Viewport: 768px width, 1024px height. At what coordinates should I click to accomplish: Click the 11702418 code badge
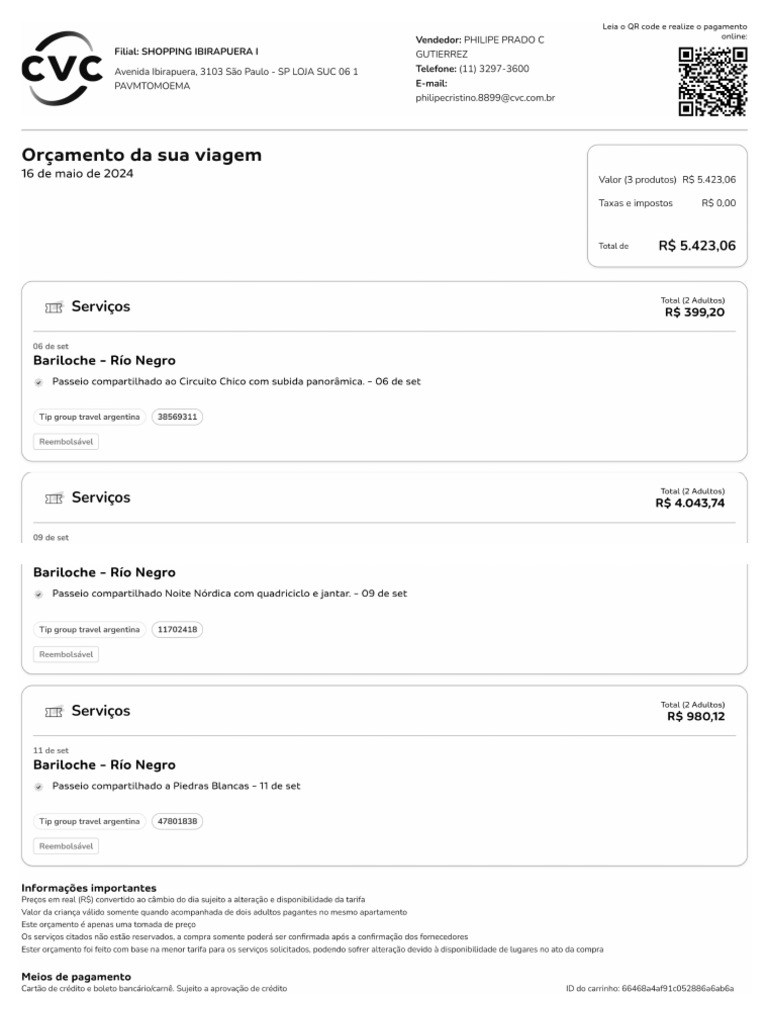point(177,630)
